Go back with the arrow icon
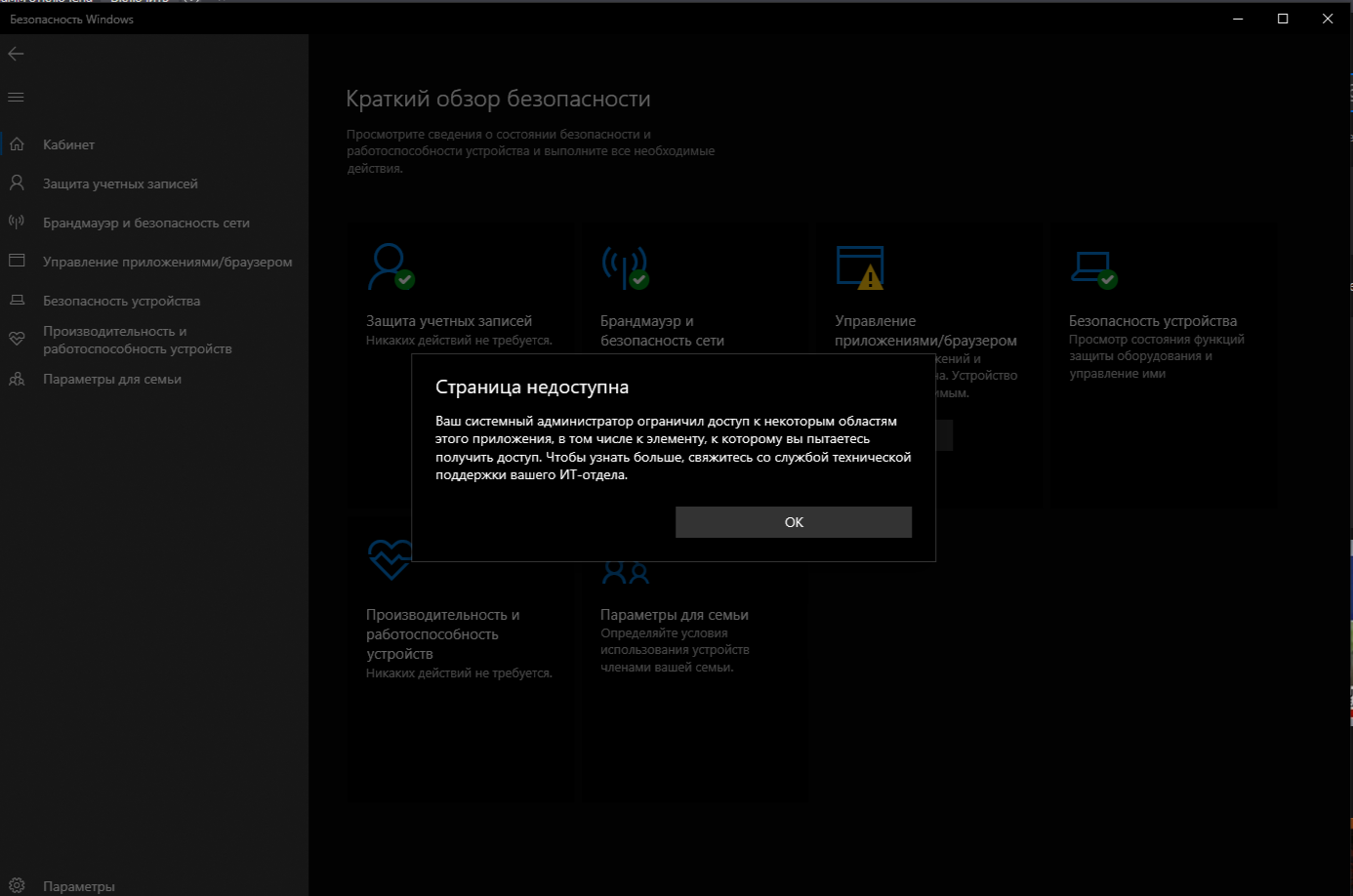The height and width of the screenshot is (896, 1353). click(16, 54)
